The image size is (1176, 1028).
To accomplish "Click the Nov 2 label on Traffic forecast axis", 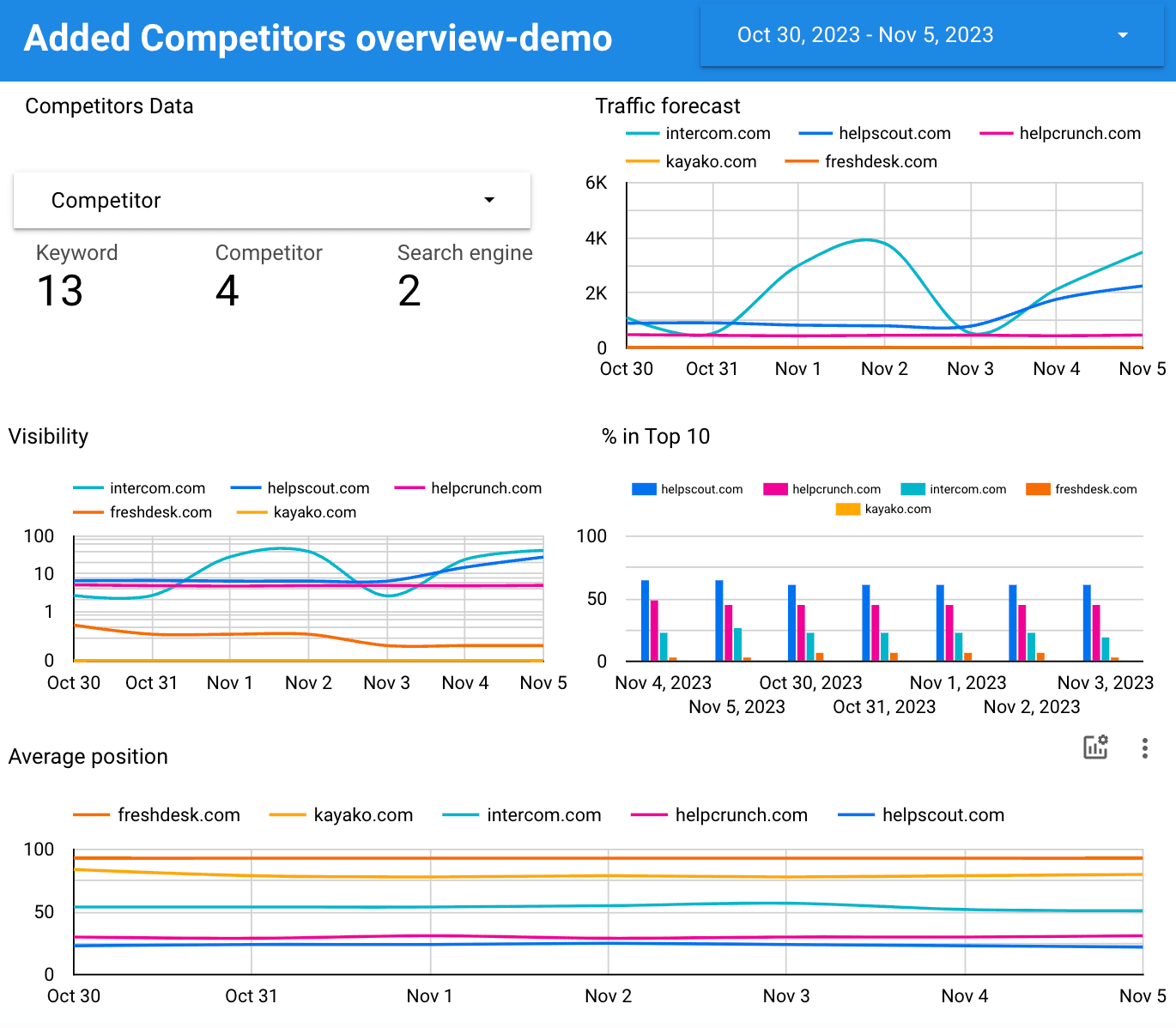I will (x=884, y=369).
